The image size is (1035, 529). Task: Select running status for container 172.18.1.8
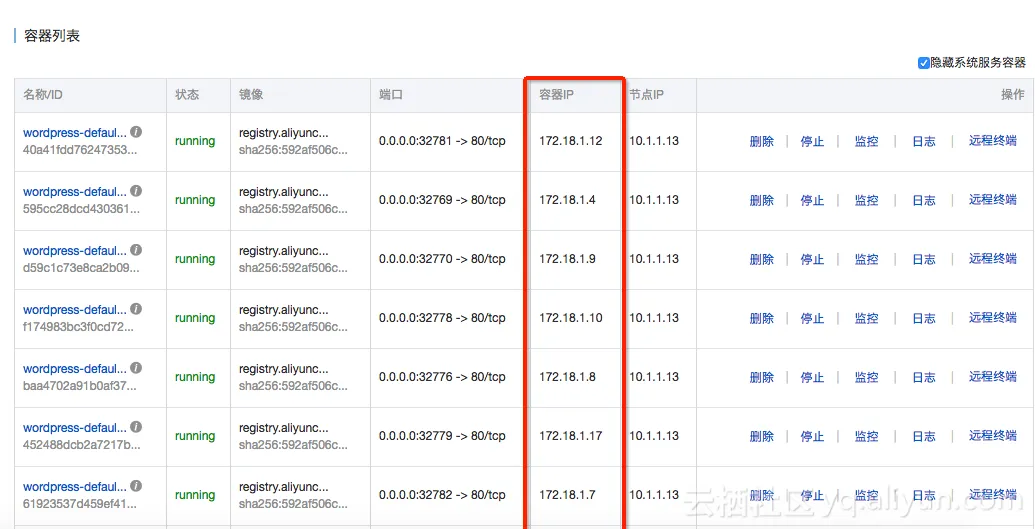(x=195, y=377)
